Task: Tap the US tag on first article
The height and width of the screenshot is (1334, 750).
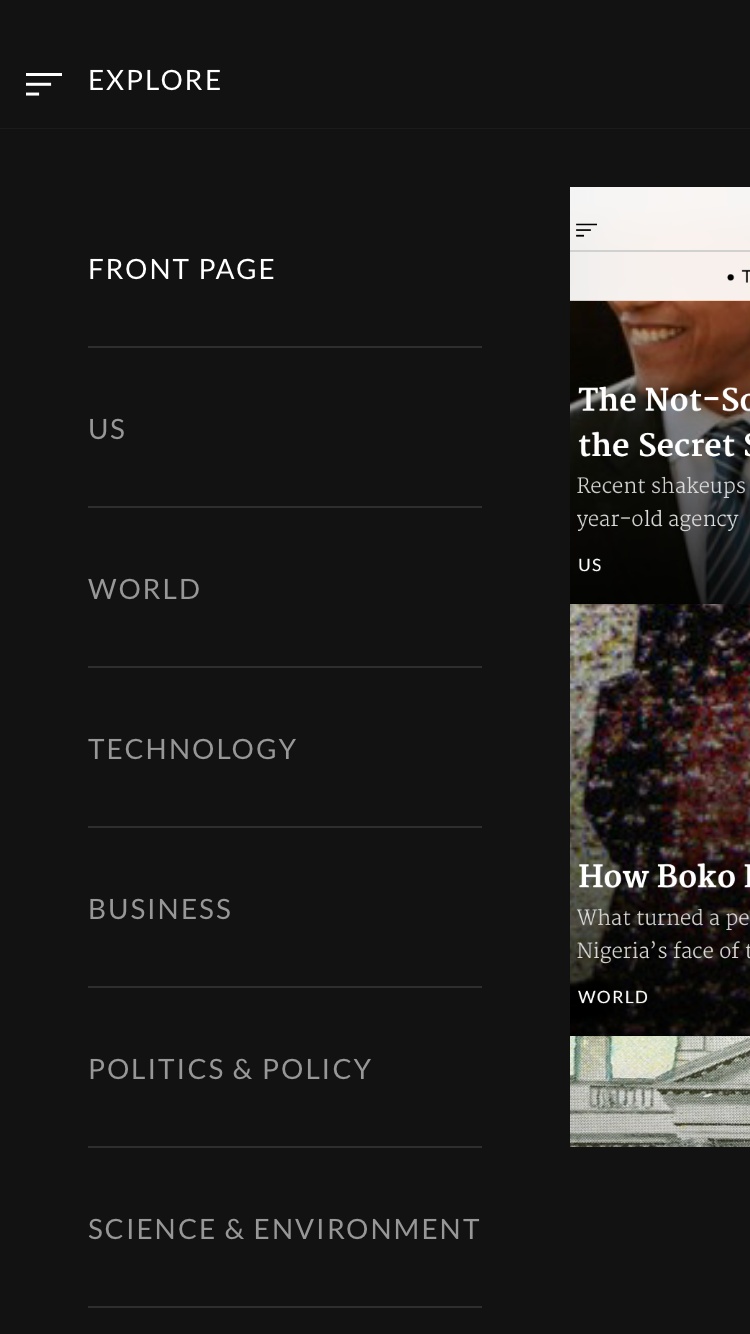Action: coord(590,565)
